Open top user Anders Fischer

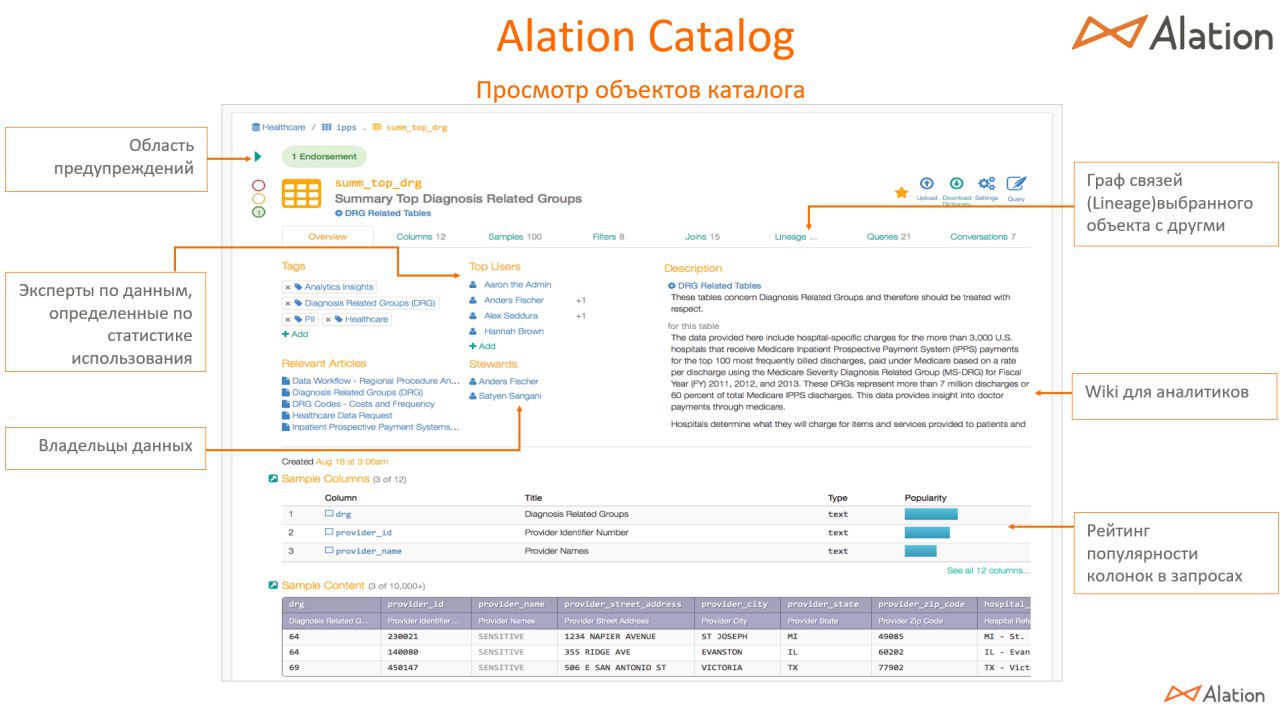514,300
